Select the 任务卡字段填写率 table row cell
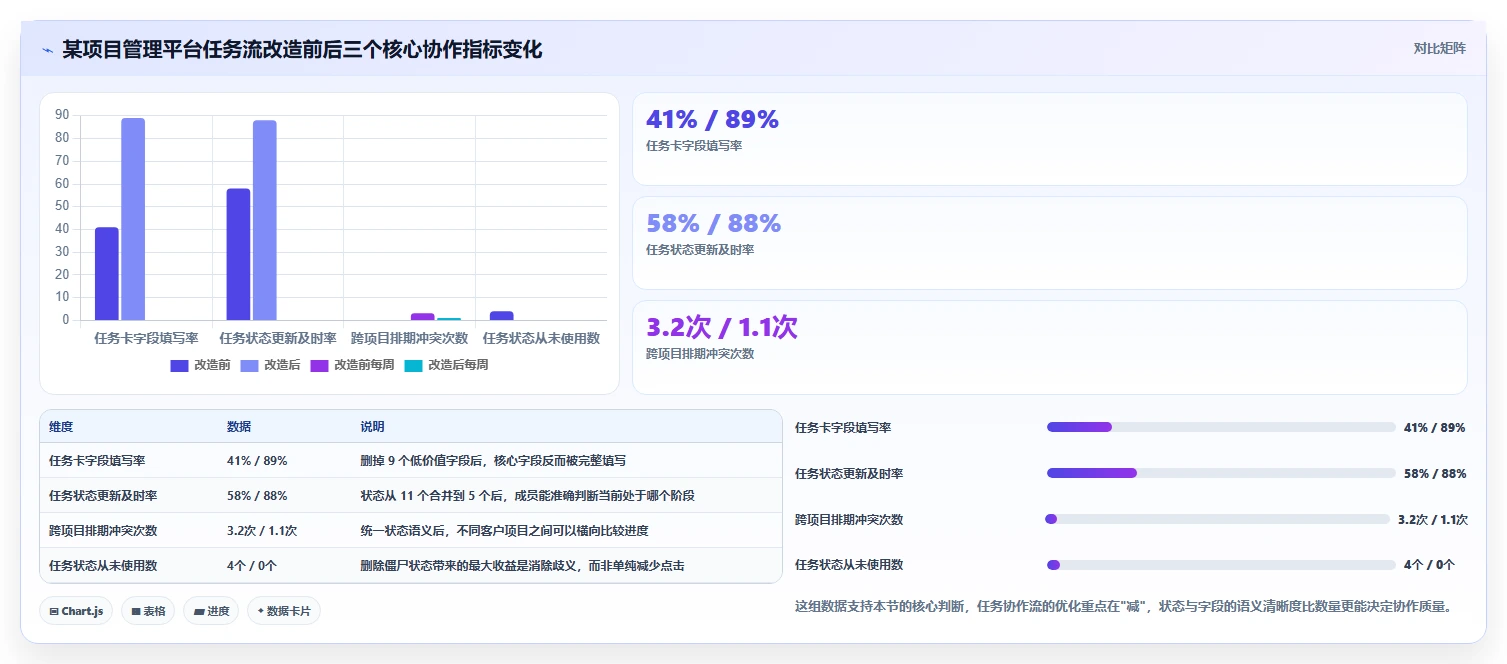The width and height of the screenshot is (1507, 664). (97, 461)
